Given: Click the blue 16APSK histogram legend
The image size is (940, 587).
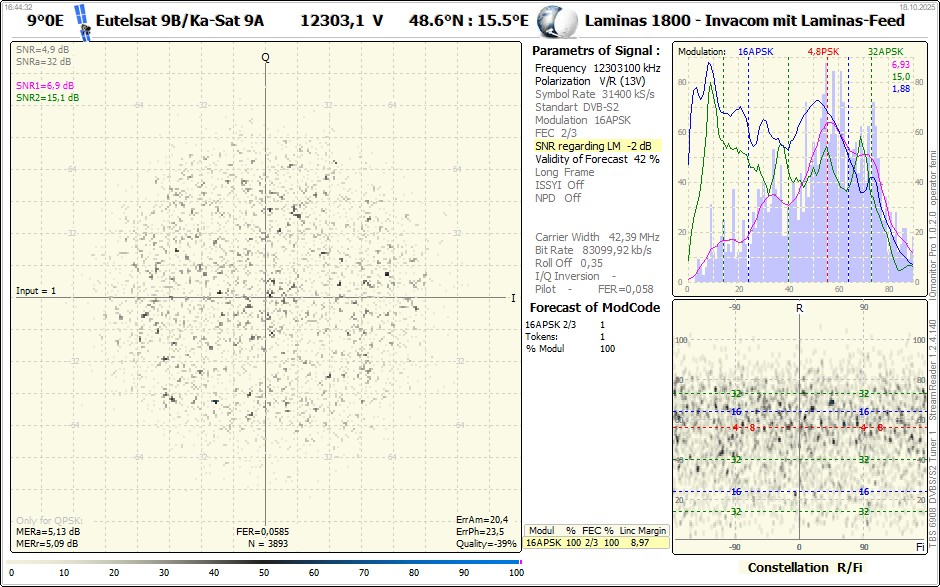Looking at the screenshot, I should click(755, 52).
